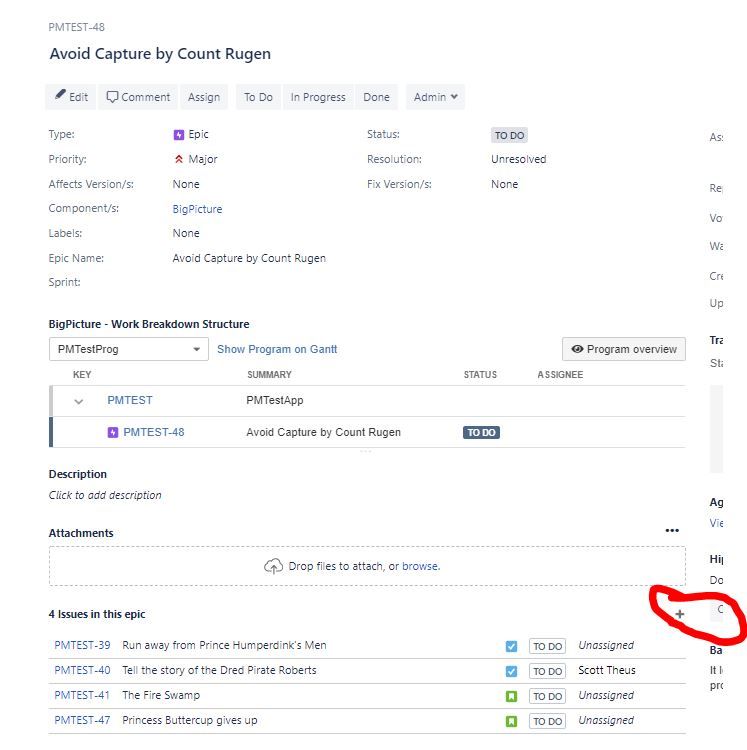Open issue PMTEST-40 link
The height and width of the screenshot is (750, 747).
(82, 670)
